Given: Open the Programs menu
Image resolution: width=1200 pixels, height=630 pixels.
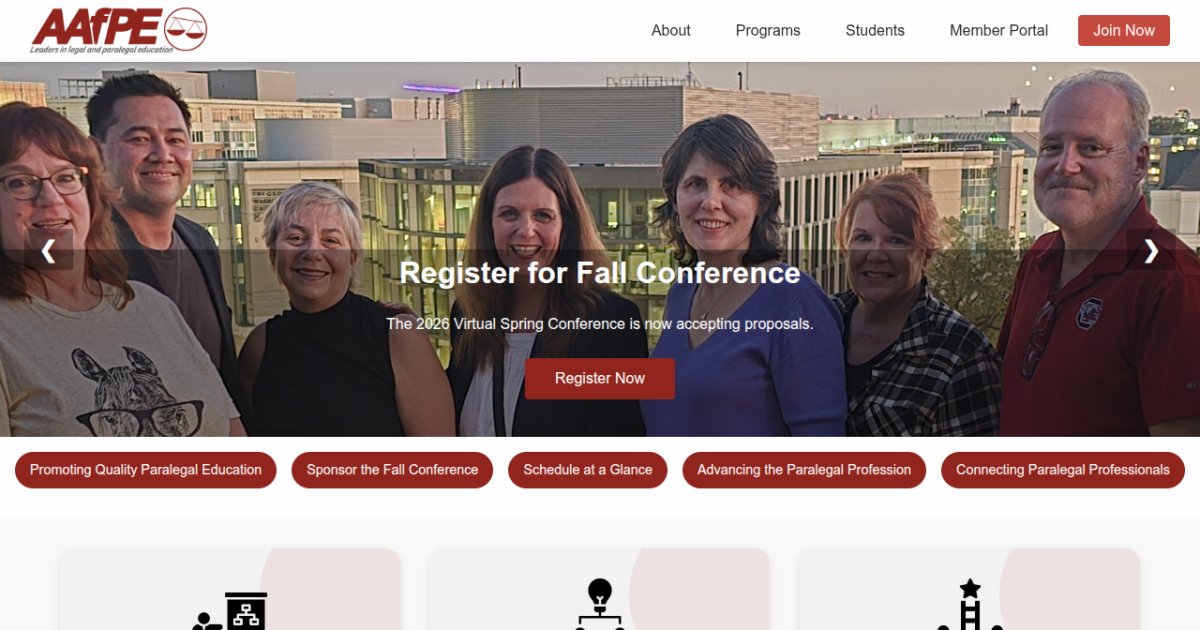Looking at the screenshot, I should click(x=768, y=30).
